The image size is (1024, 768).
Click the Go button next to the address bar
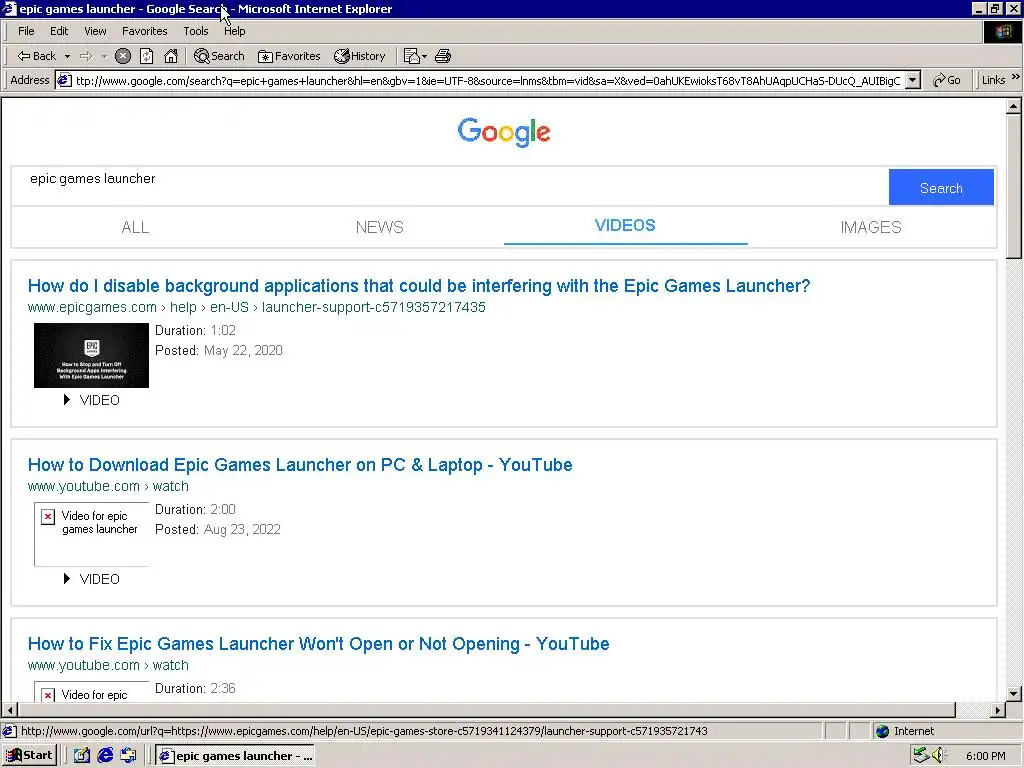(946, 80)
